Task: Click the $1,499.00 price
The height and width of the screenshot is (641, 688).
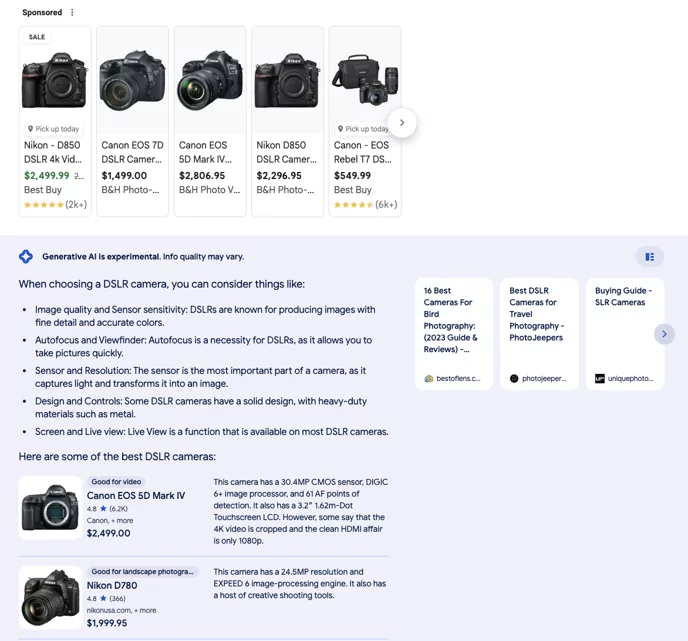Action: (x=124, y=175)
